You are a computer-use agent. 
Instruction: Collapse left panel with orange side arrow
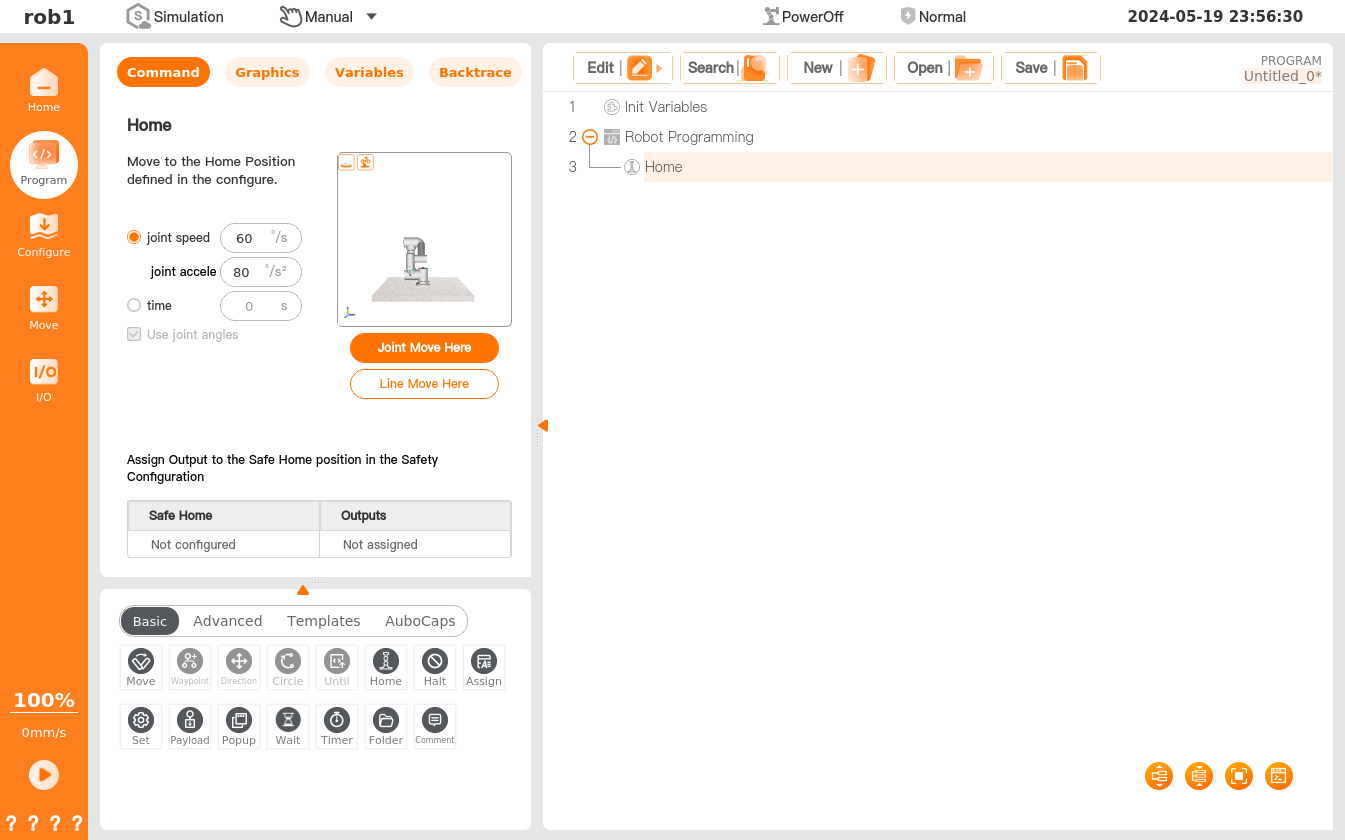pos(542,426)
